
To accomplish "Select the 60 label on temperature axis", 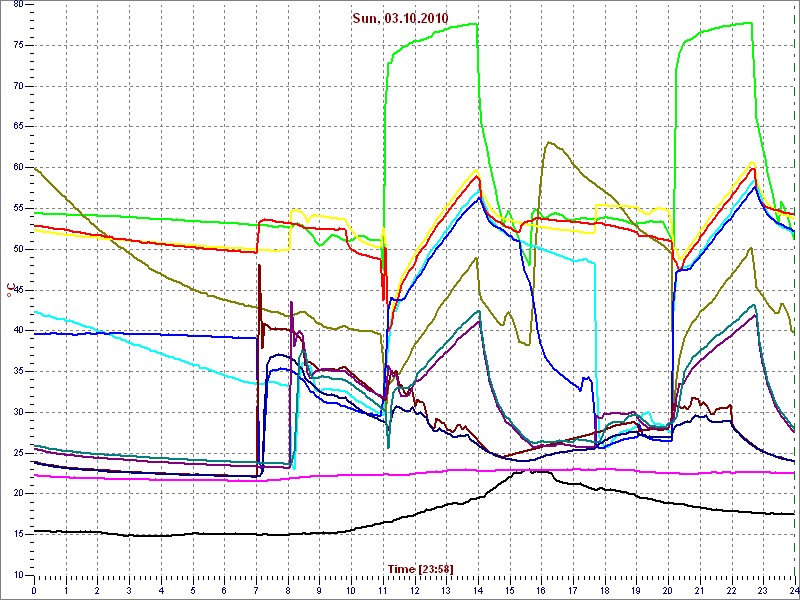I will (17, 168).
